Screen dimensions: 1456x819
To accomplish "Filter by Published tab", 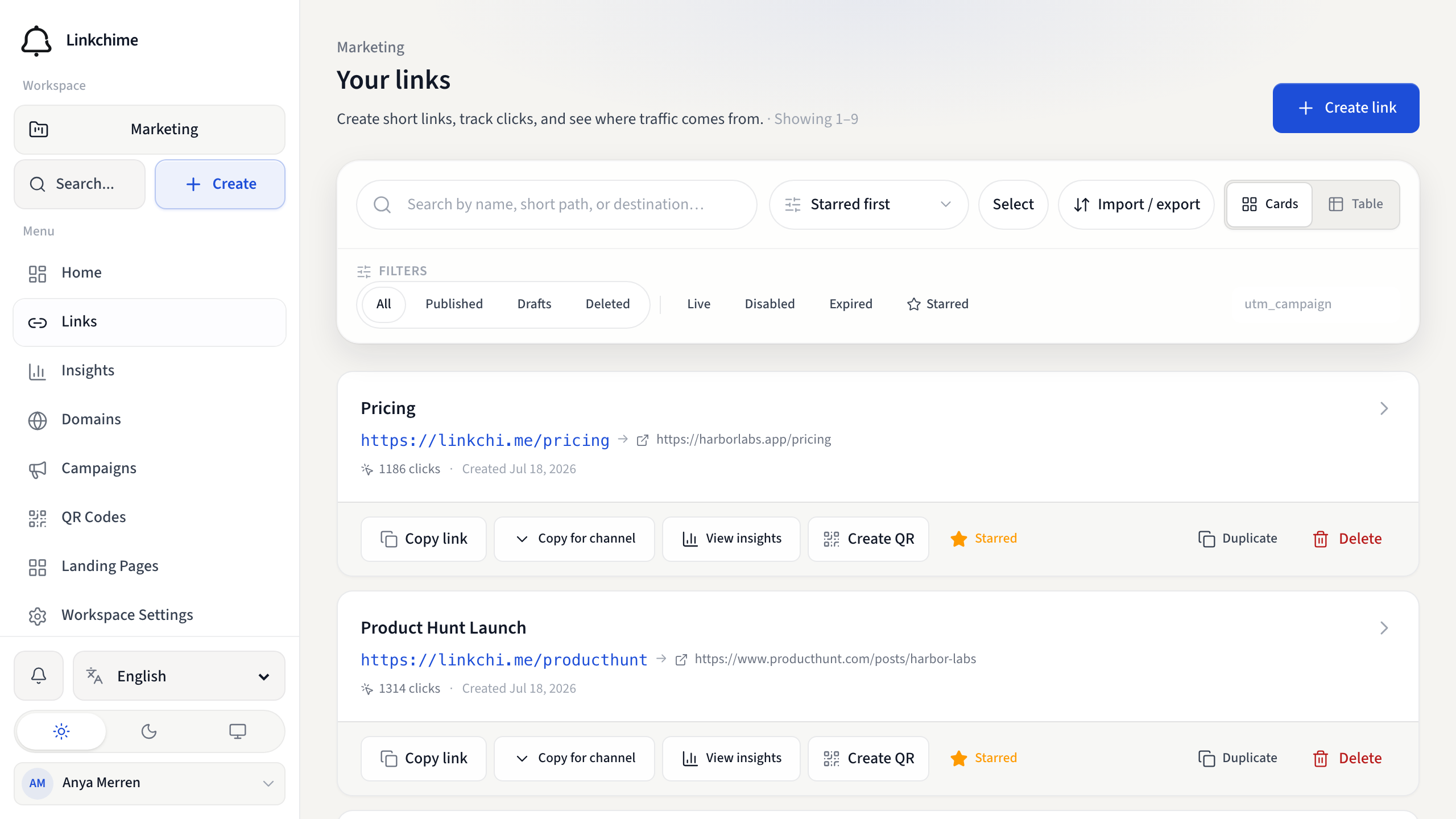I will (x=454, y=304).
